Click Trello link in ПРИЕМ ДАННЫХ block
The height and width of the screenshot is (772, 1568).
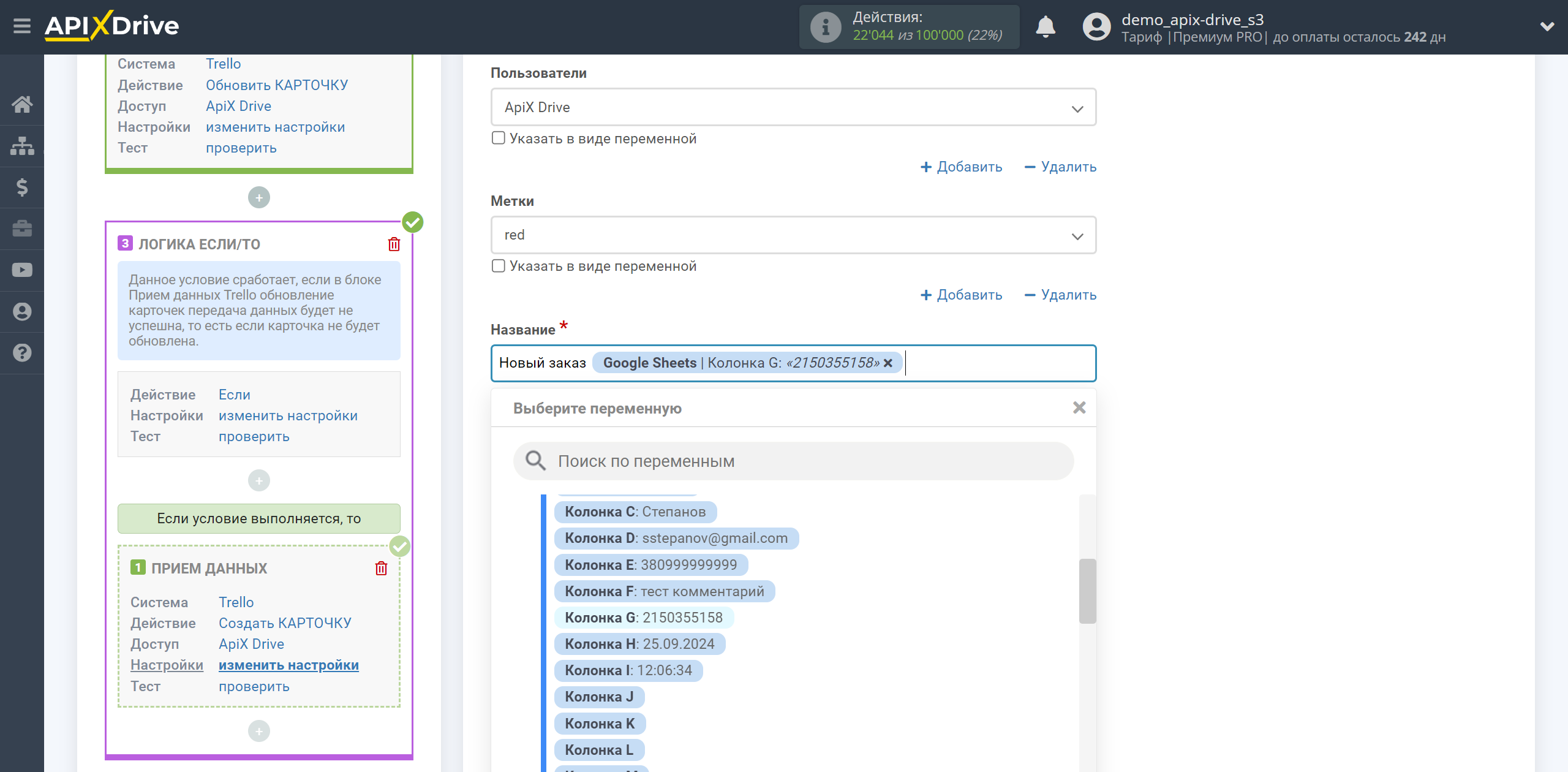[236, 602]
